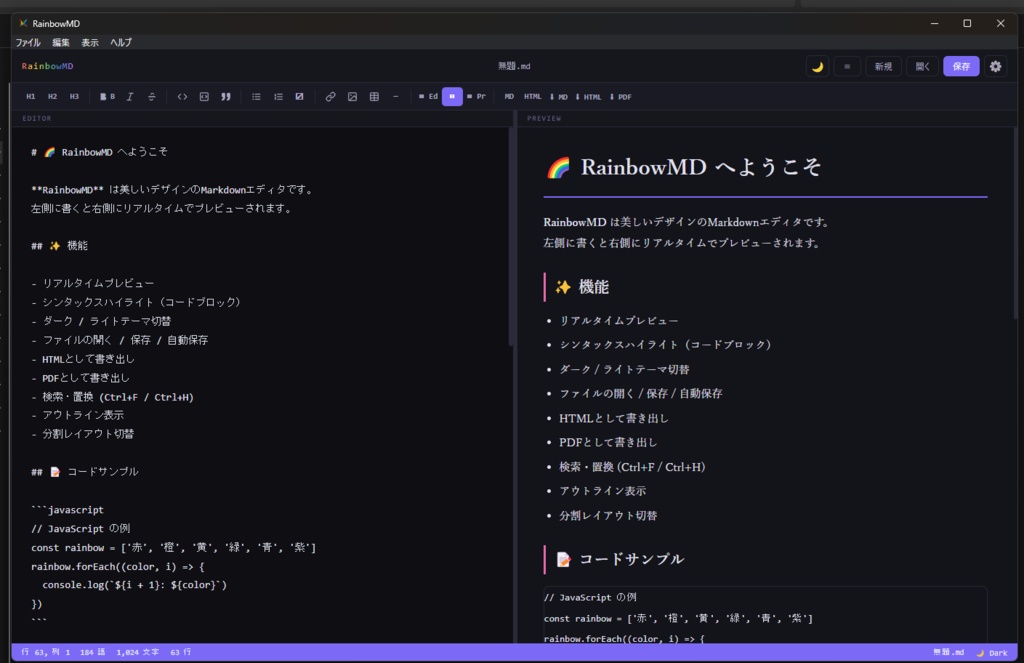Insert a blockquote
The image size is (1024, 663).
[226, 96]
